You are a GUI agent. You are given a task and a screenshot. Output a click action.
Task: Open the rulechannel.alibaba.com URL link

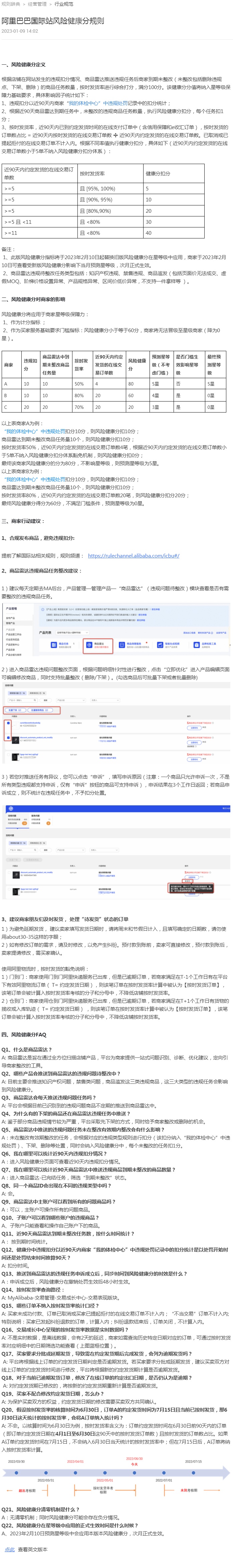[x=134, y=555]
